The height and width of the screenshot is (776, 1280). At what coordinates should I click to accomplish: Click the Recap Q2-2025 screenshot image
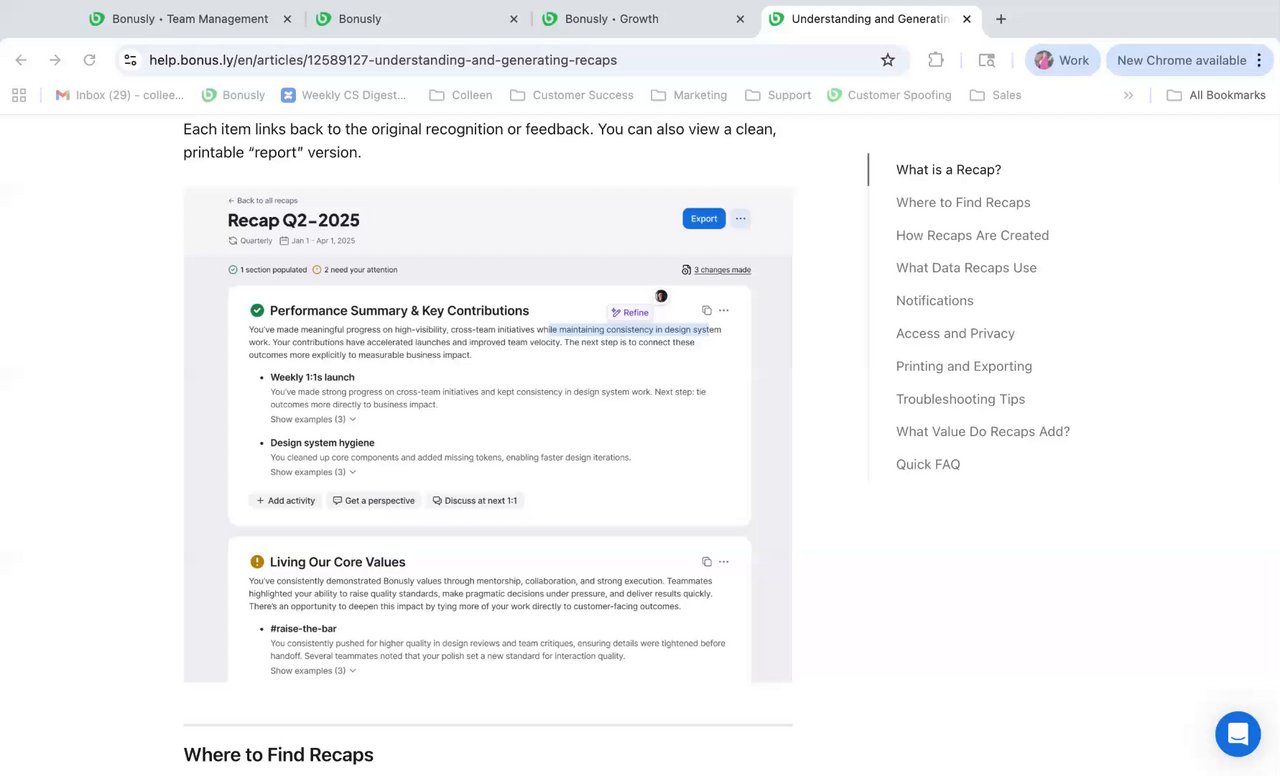[x=488, y=435]
